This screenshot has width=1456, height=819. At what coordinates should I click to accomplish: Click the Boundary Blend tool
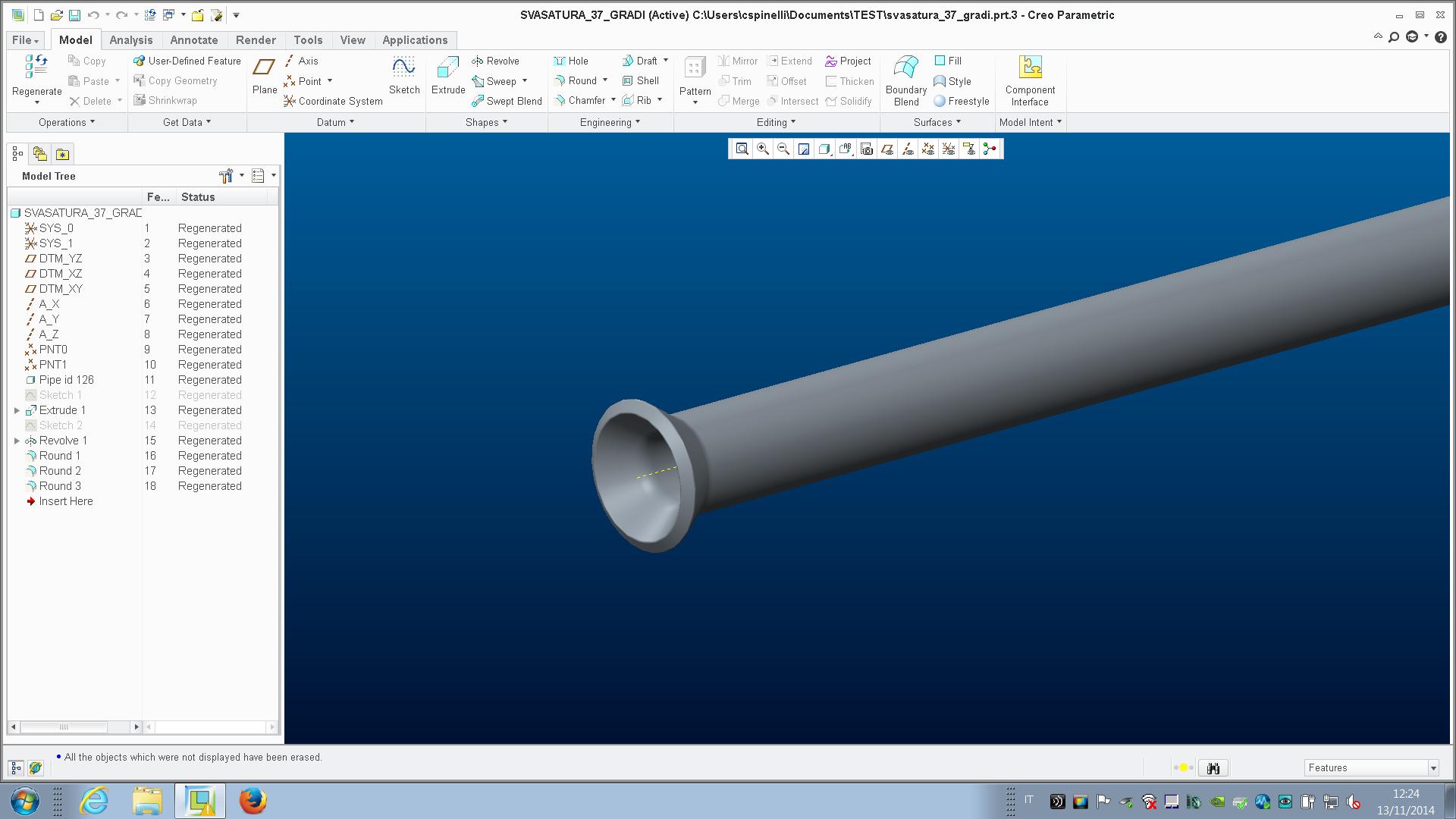pyautogui.click(x=906, y=80)
